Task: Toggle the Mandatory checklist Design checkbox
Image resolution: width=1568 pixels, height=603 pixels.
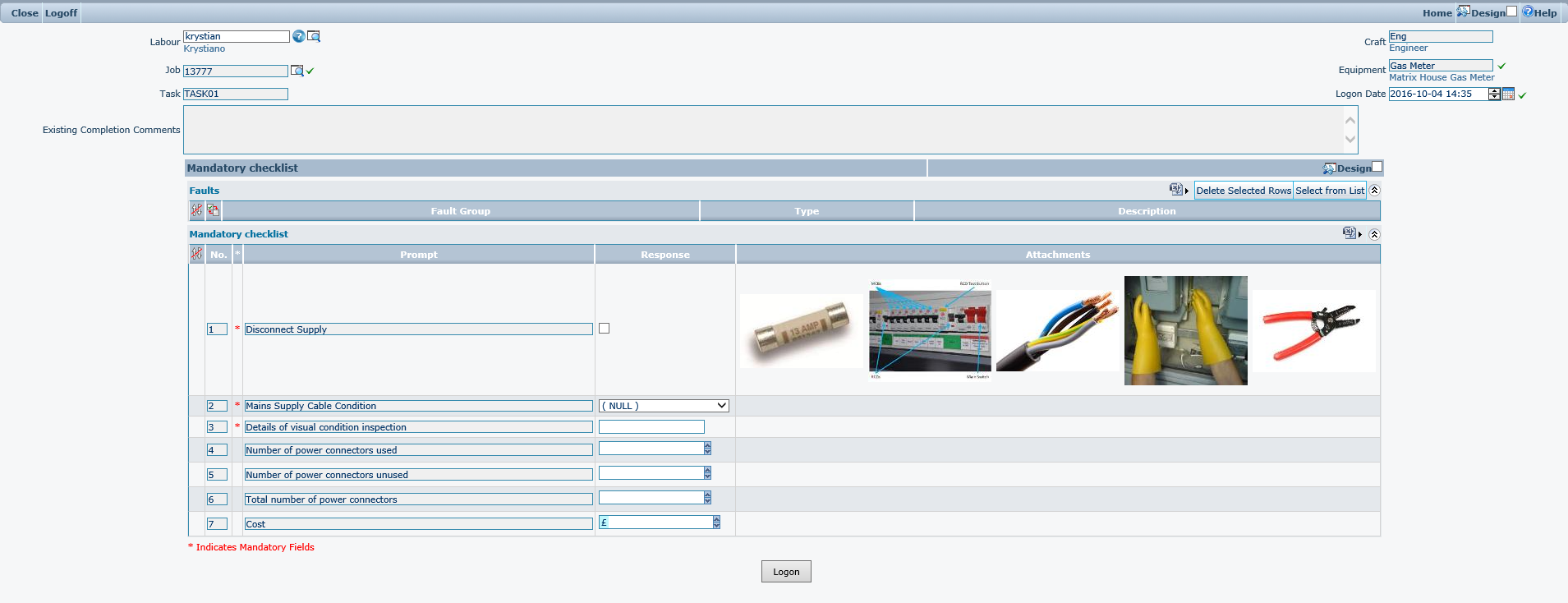Action: coord(1377,167)
